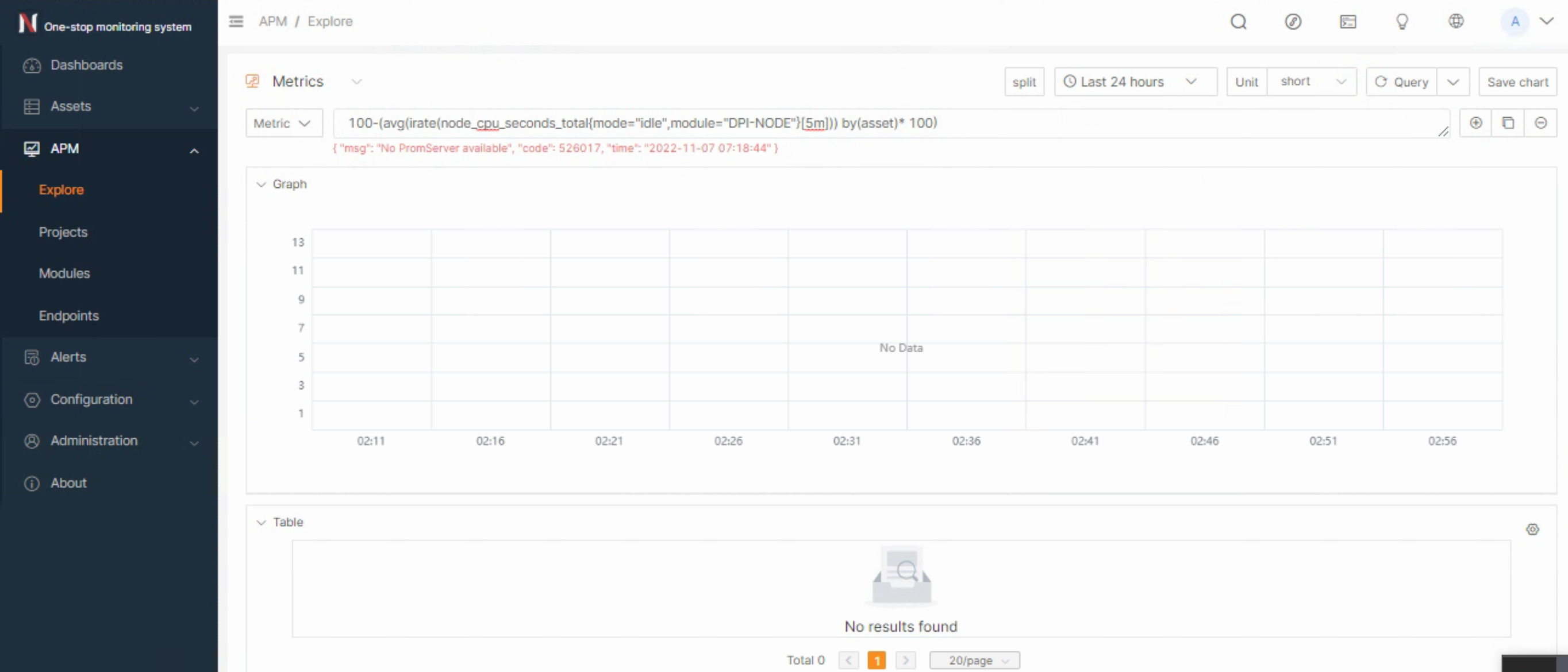Viewport: 1568px width, 672px height.
Task: Click the Save chart button
Action: [1517, 82]
